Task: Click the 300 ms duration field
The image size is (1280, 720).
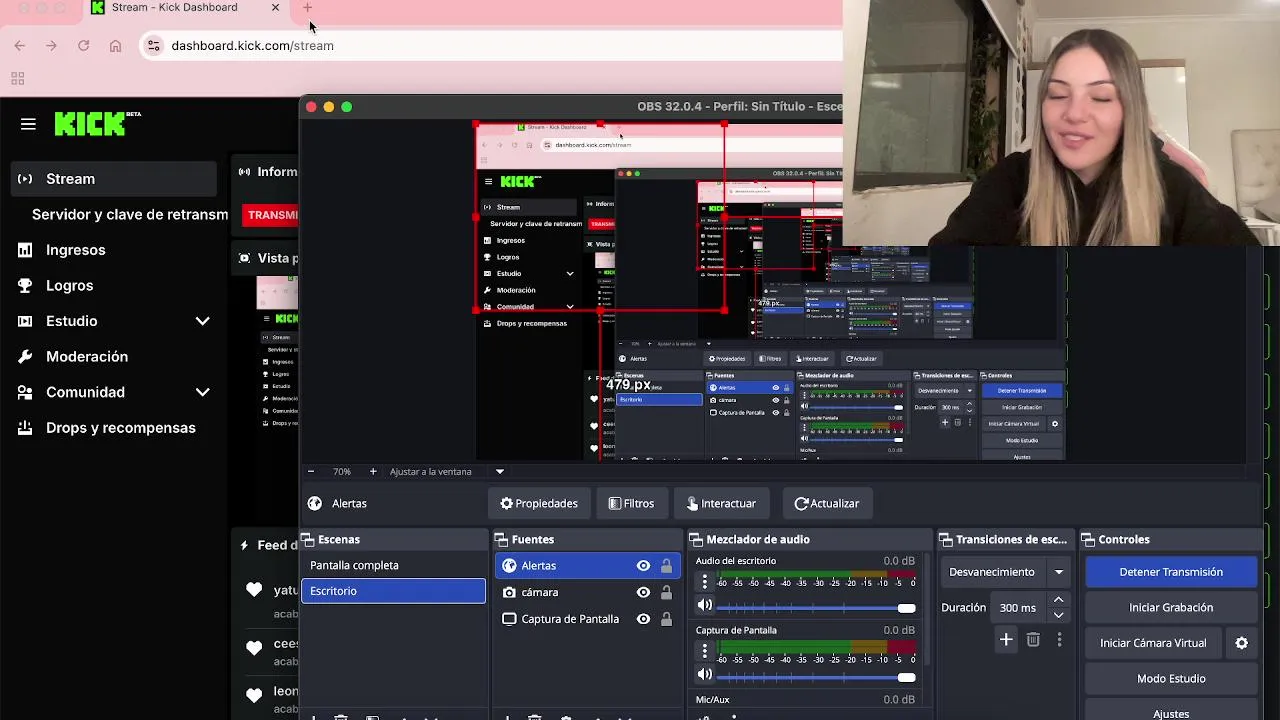Action: (x=1018, y=608)
